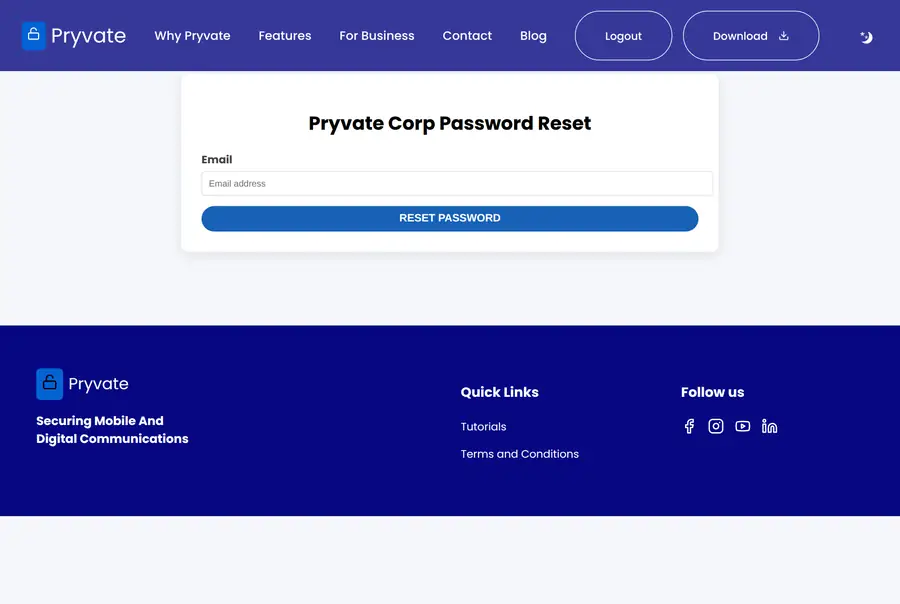The image size is (900, 604).
Task: Click the Reset Password button
Action: coord(449,218)
